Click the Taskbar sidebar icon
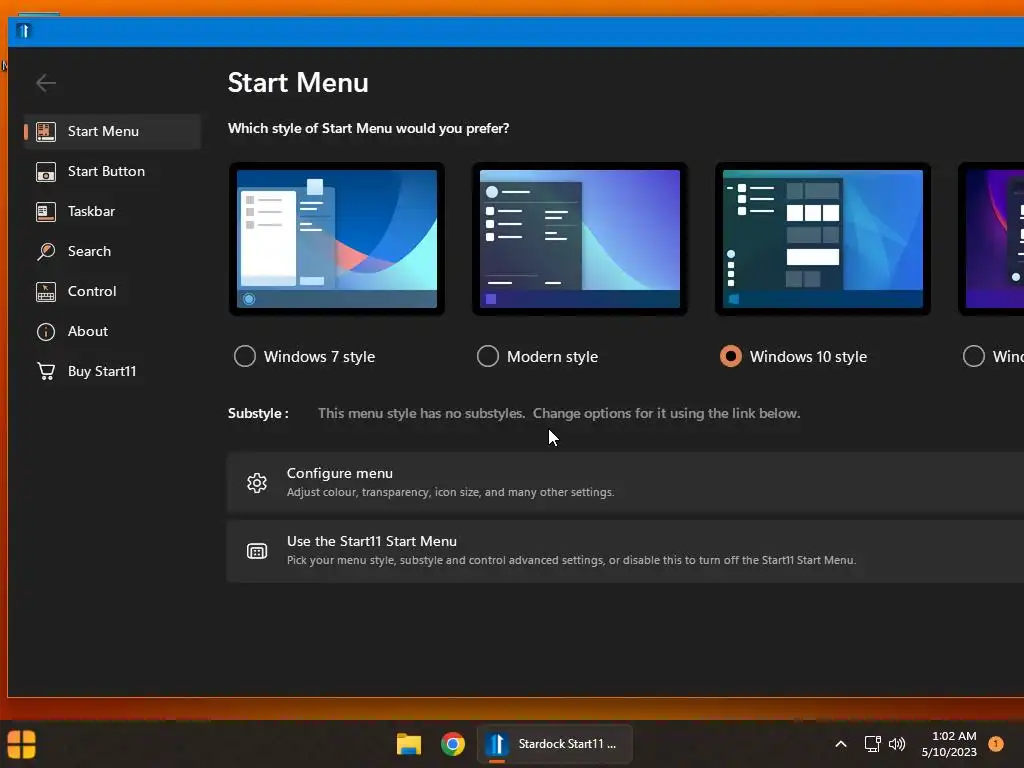 (x=46, y=212)
